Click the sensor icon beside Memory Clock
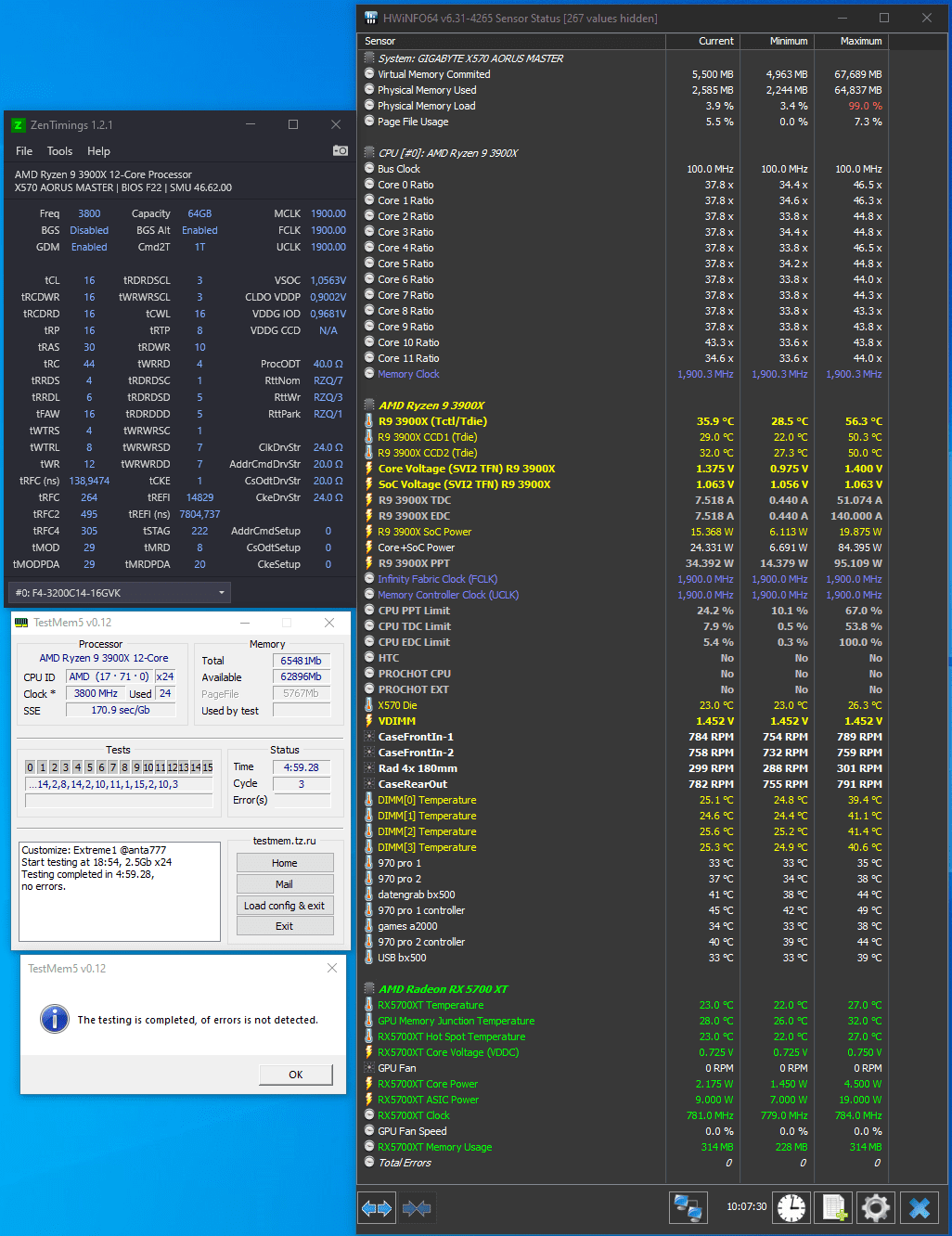 369,374
